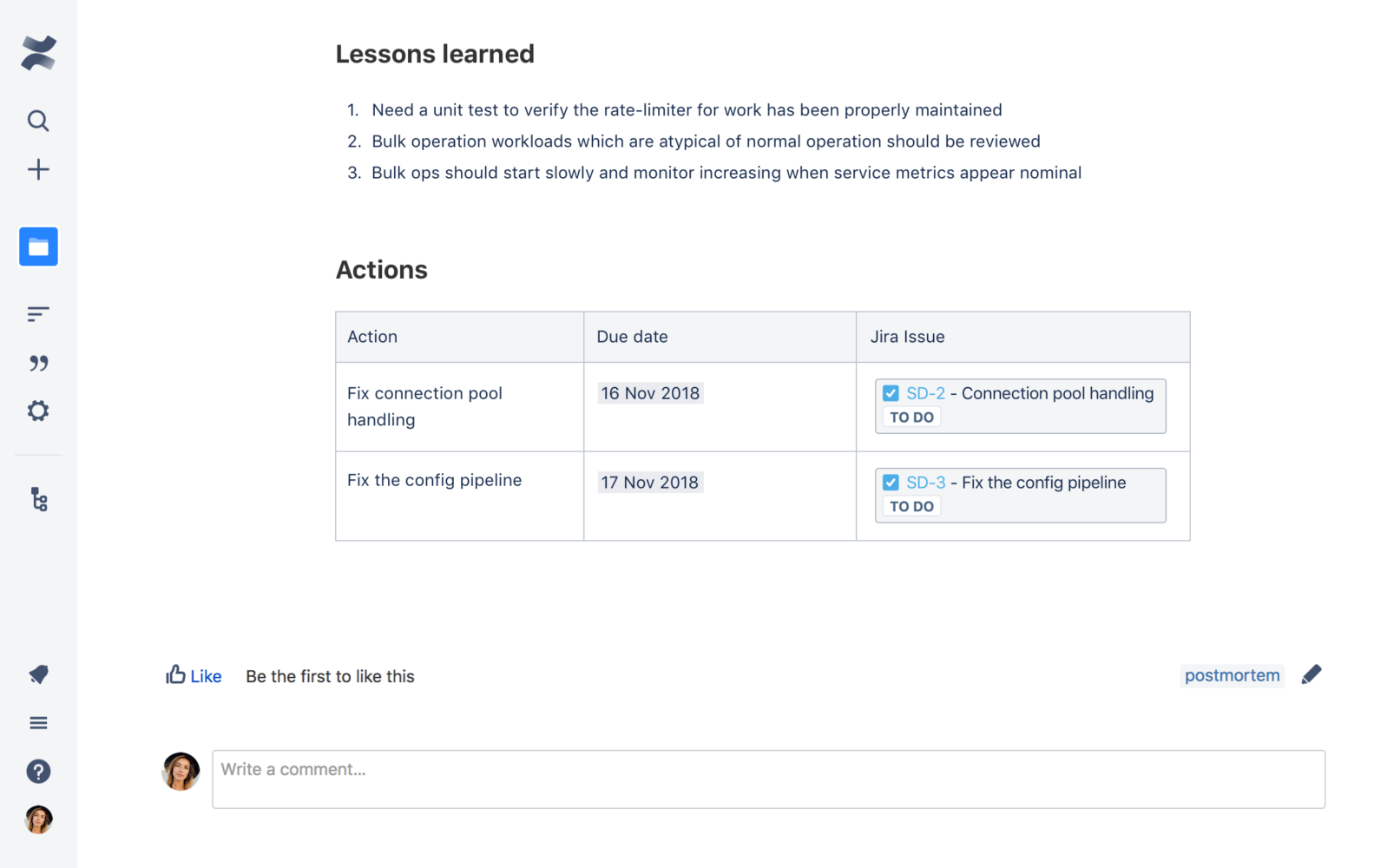Open notifications megaphone icon in sidebar
Screen dimensions: 1374x868
(38, 674)
